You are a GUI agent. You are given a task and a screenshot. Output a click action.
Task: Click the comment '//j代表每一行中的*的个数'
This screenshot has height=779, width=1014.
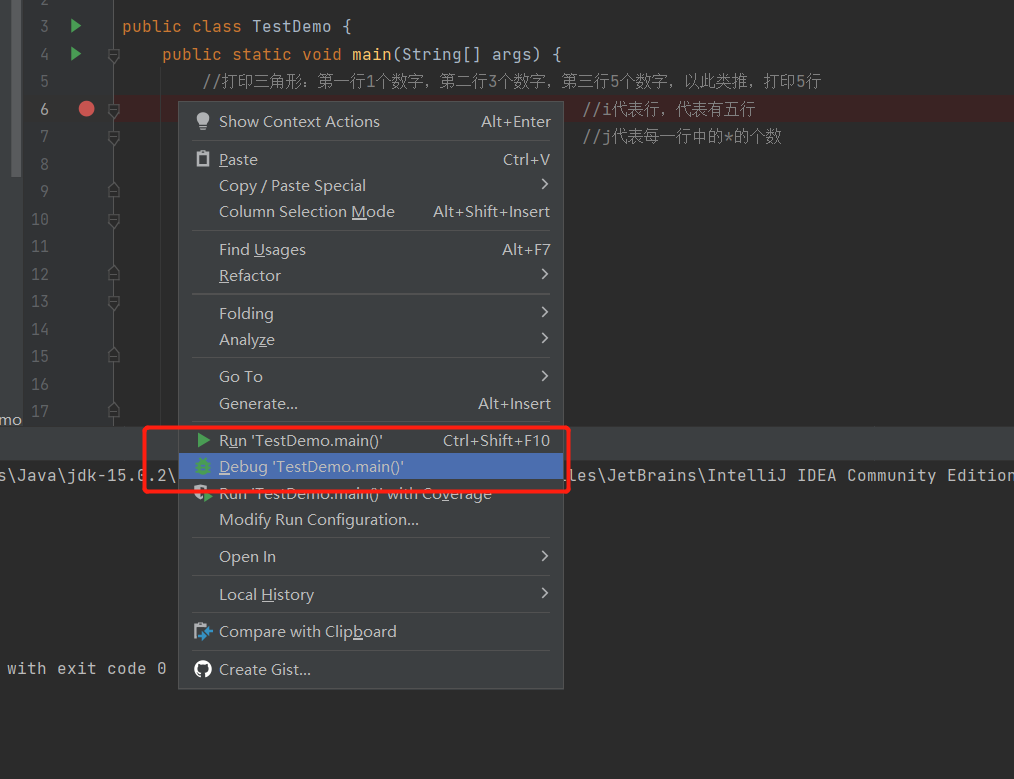click(x=682, y=136)
